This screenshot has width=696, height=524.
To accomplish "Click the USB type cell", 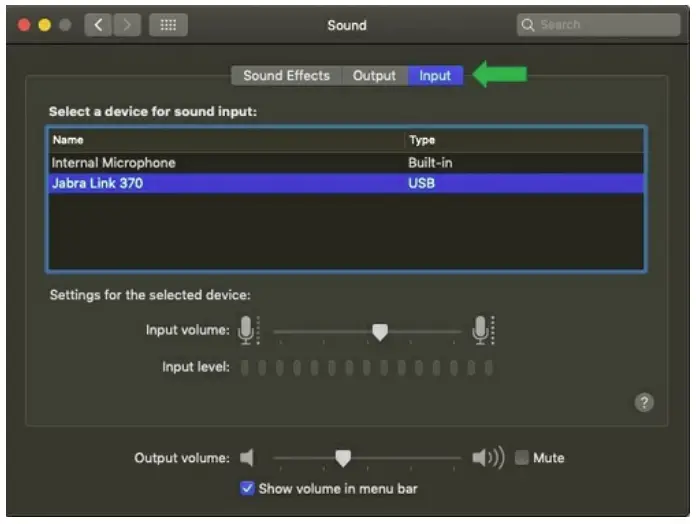I will [x=421, y=183].
